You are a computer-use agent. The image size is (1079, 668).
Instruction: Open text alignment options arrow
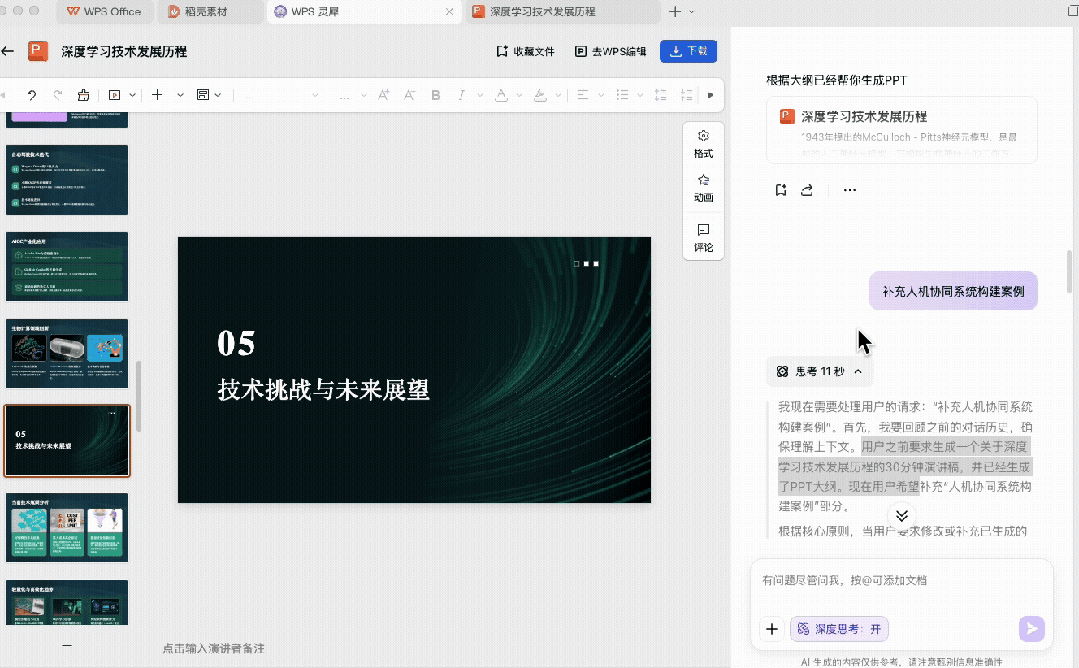pos(601,95)
